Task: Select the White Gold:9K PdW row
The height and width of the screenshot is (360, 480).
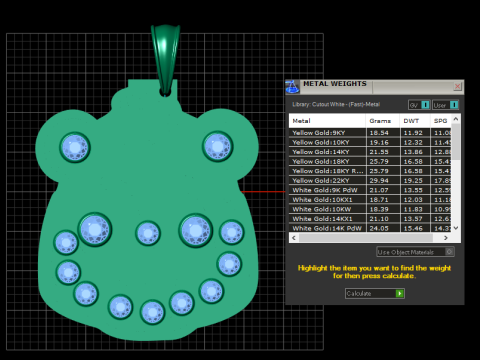Action: [370, 190]
